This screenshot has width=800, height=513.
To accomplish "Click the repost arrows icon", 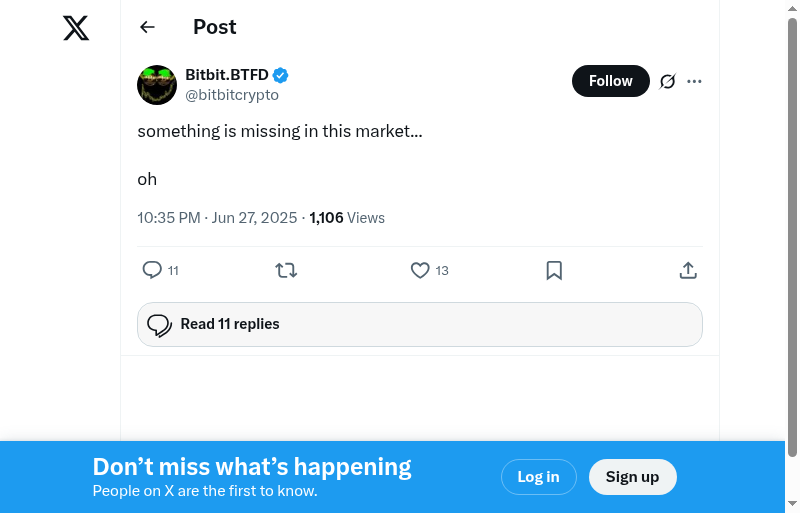I will click(286, 270).
